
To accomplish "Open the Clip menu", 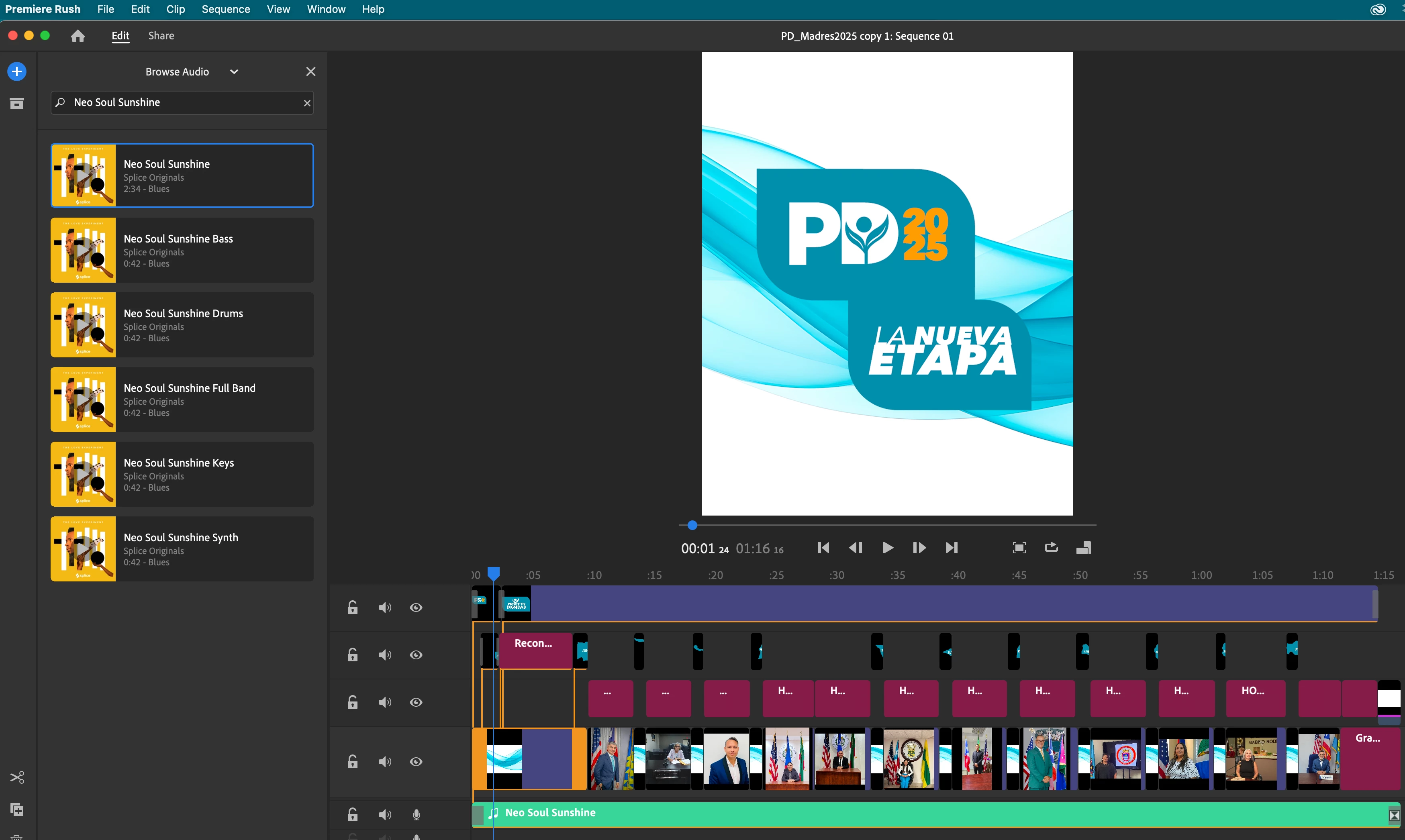I will click(x=176, y=9).
